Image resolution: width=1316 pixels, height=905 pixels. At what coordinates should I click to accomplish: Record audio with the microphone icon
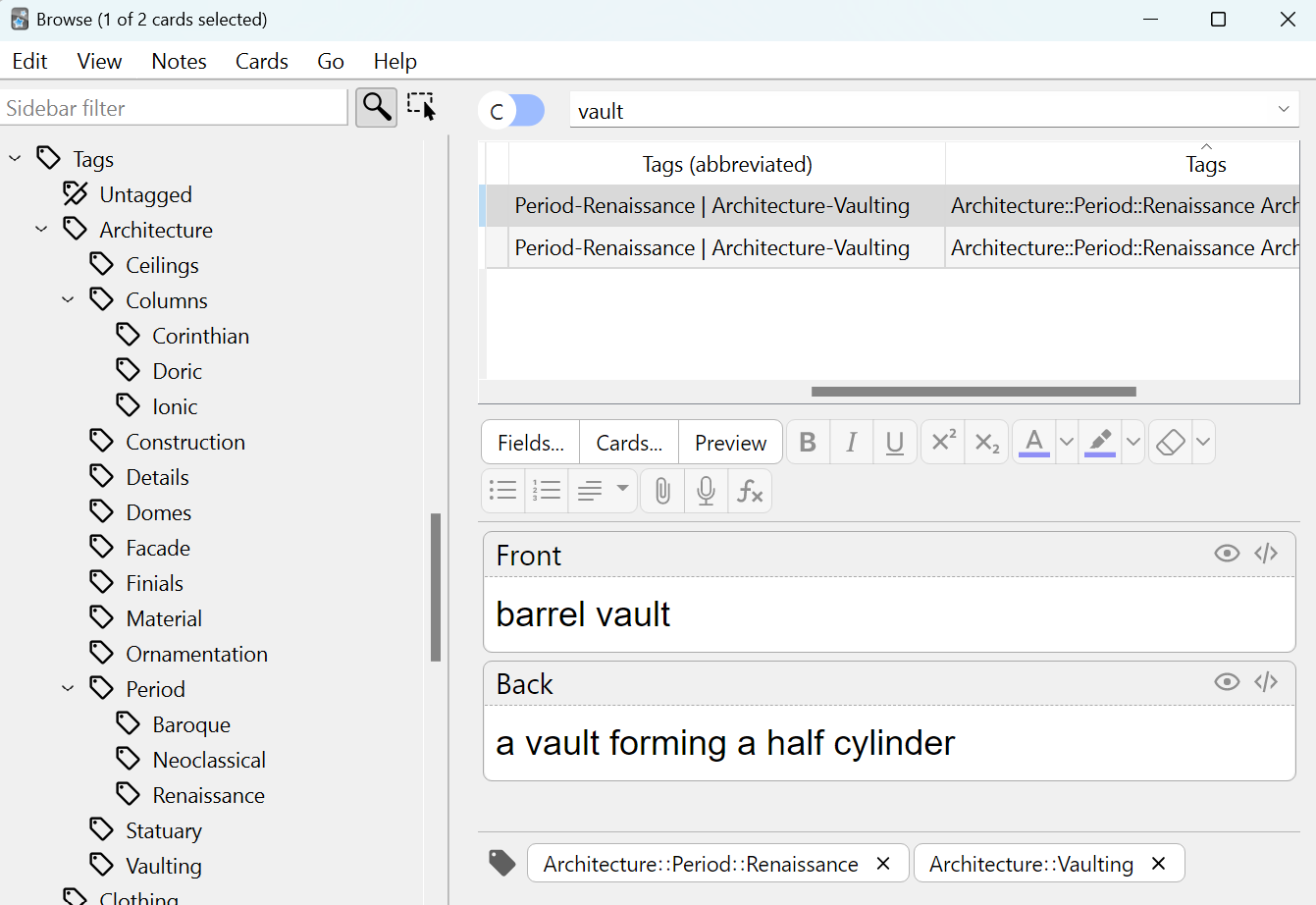point(706,491)
